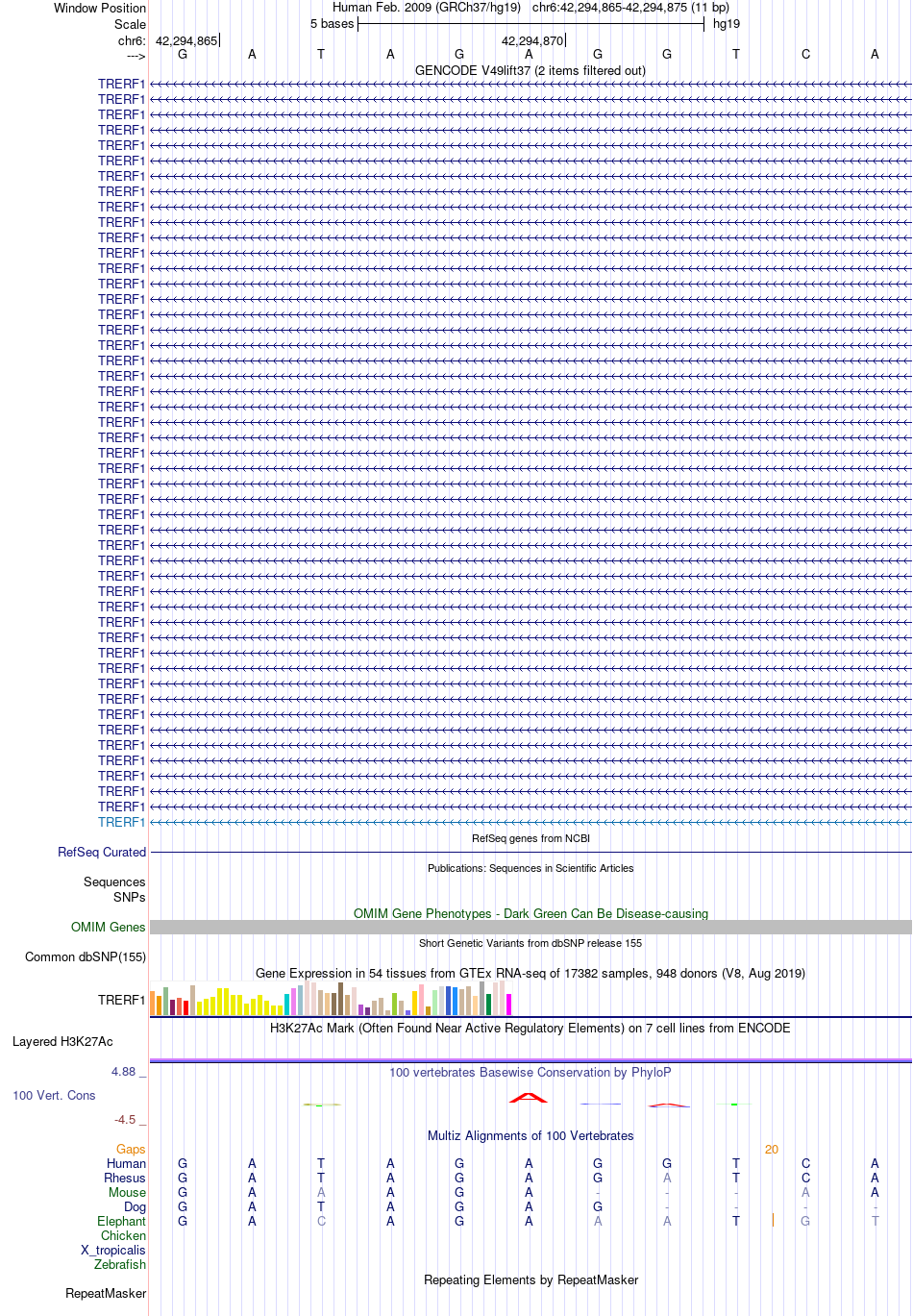Click the first orange GTEx expression bar
Viewport: 913px width, 1316px height.
point(153,1003)
